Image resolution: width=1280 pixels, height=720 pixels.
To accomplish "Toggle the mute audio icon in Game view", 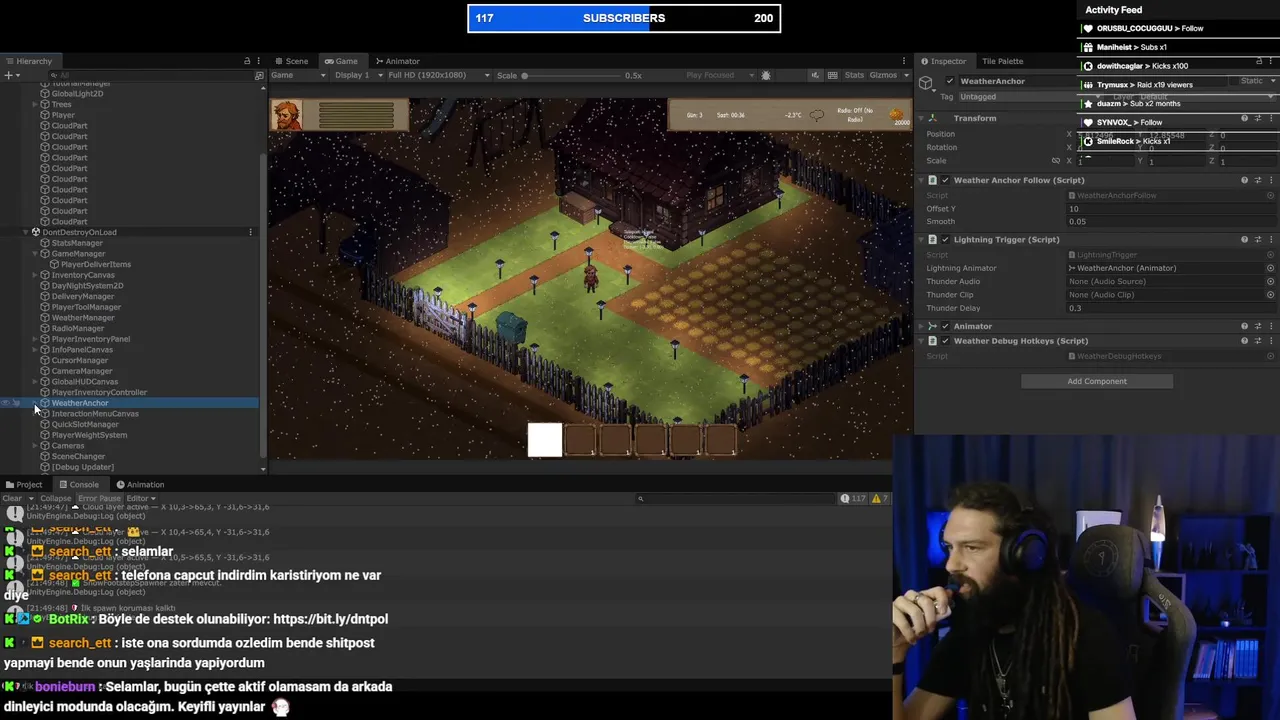I will 815,75.
